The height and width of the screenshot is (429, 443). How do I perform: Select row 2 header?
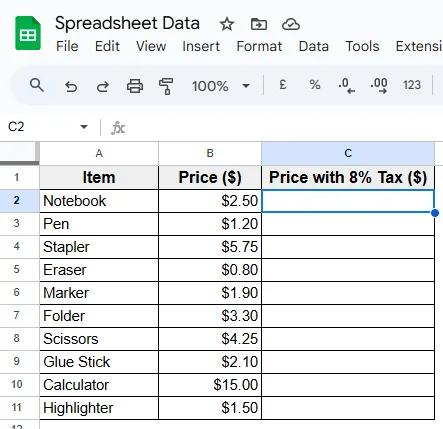(19, 201)
